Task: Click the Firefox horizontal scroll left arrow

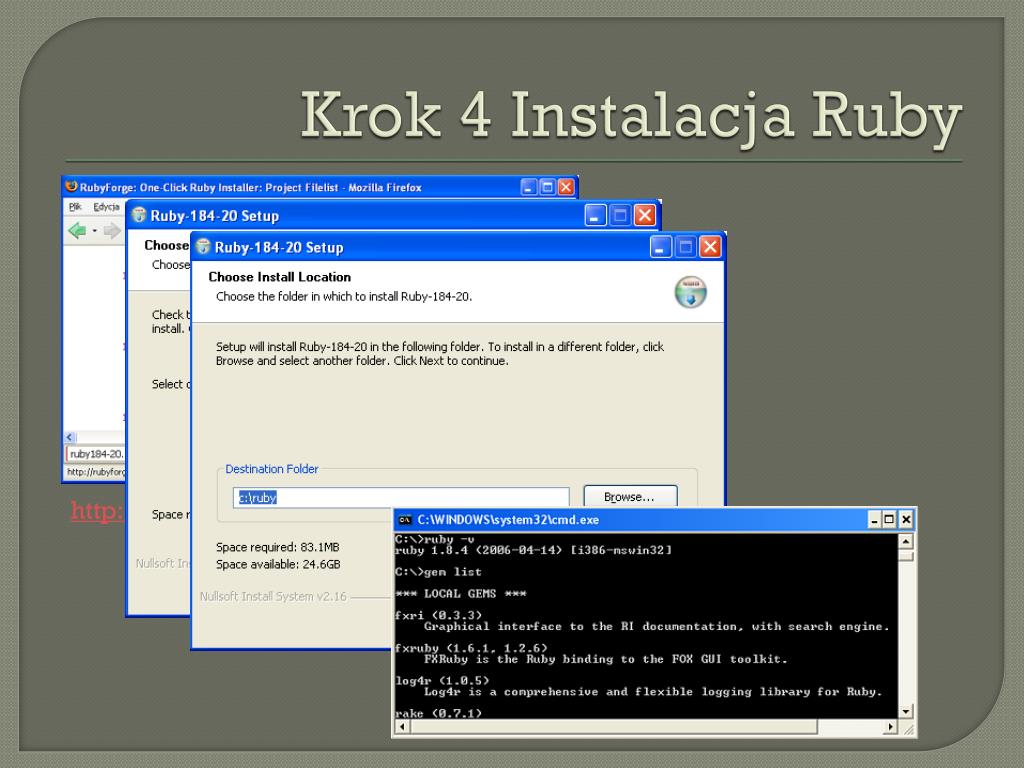Action: (x=70, y=437)
